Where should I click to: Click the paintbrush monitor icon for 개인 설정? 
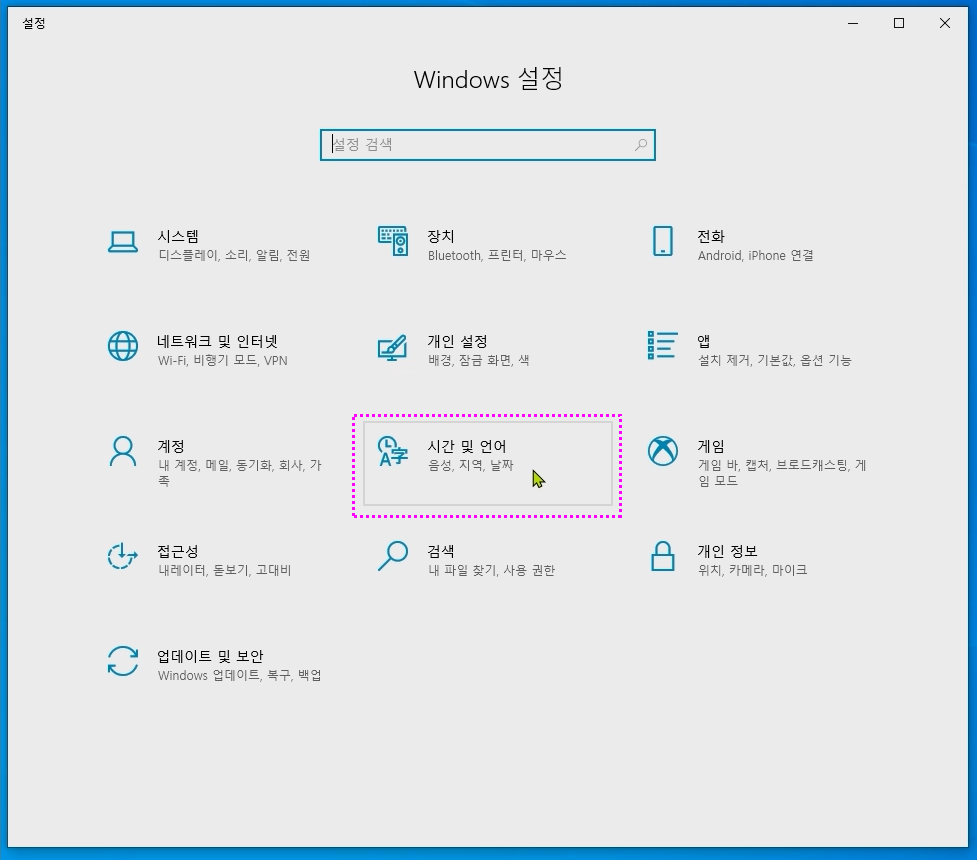(393, 348)
